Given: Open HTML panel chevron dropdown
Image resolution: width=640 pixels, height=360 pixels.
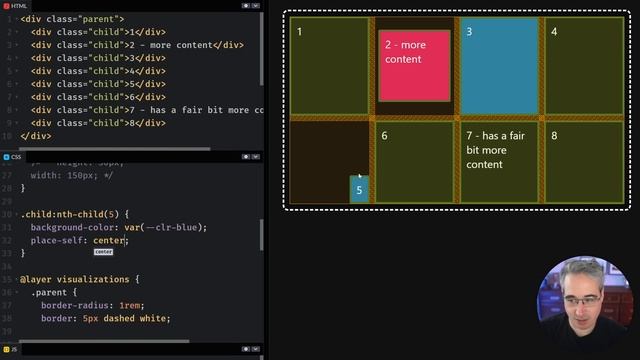Looking at the screenshot, I should (256, 6).
